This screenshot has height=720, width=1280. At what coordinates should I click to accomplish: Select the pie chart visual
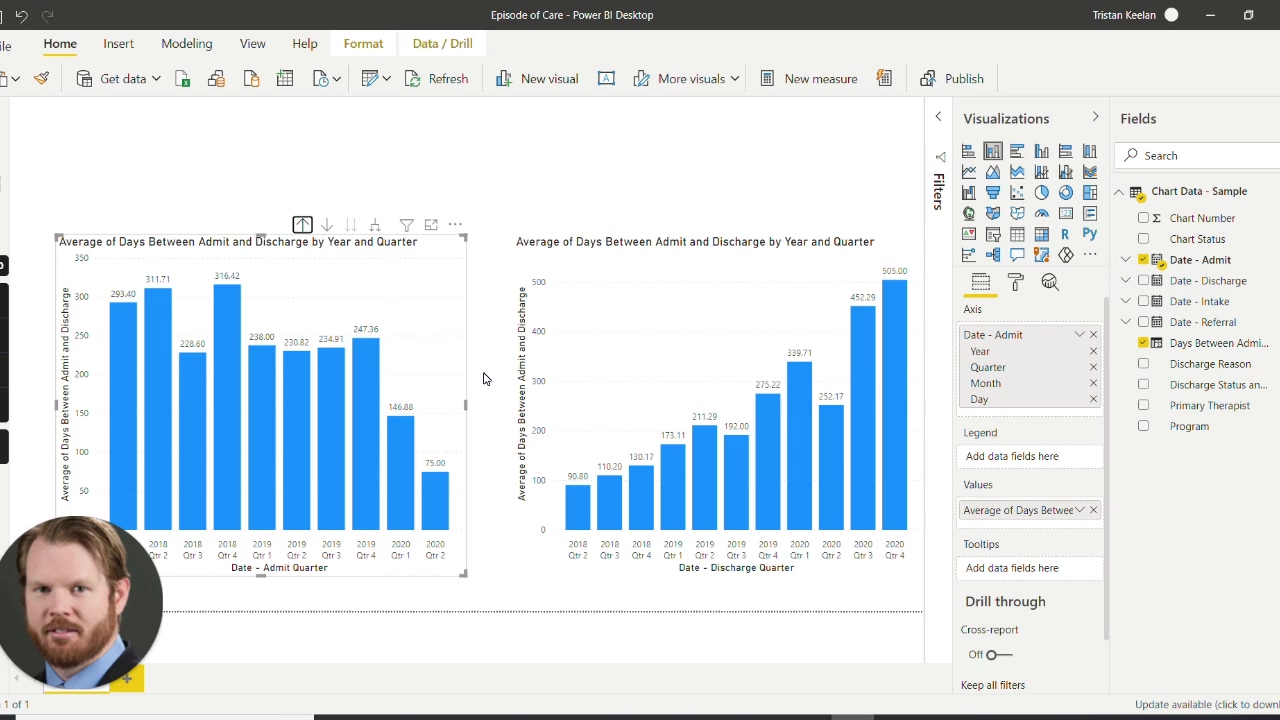click(1042, 192)
